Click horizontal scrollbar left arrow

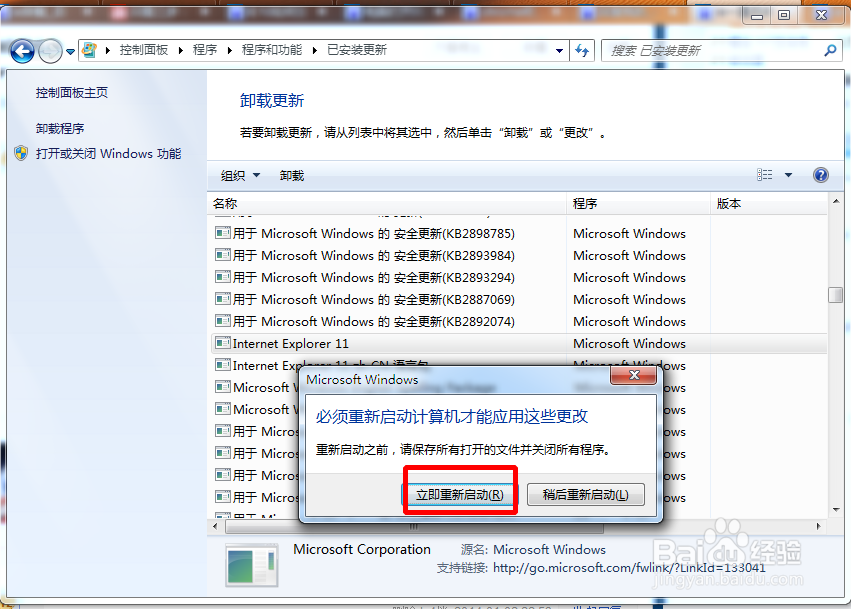click(x=215, y=526)
